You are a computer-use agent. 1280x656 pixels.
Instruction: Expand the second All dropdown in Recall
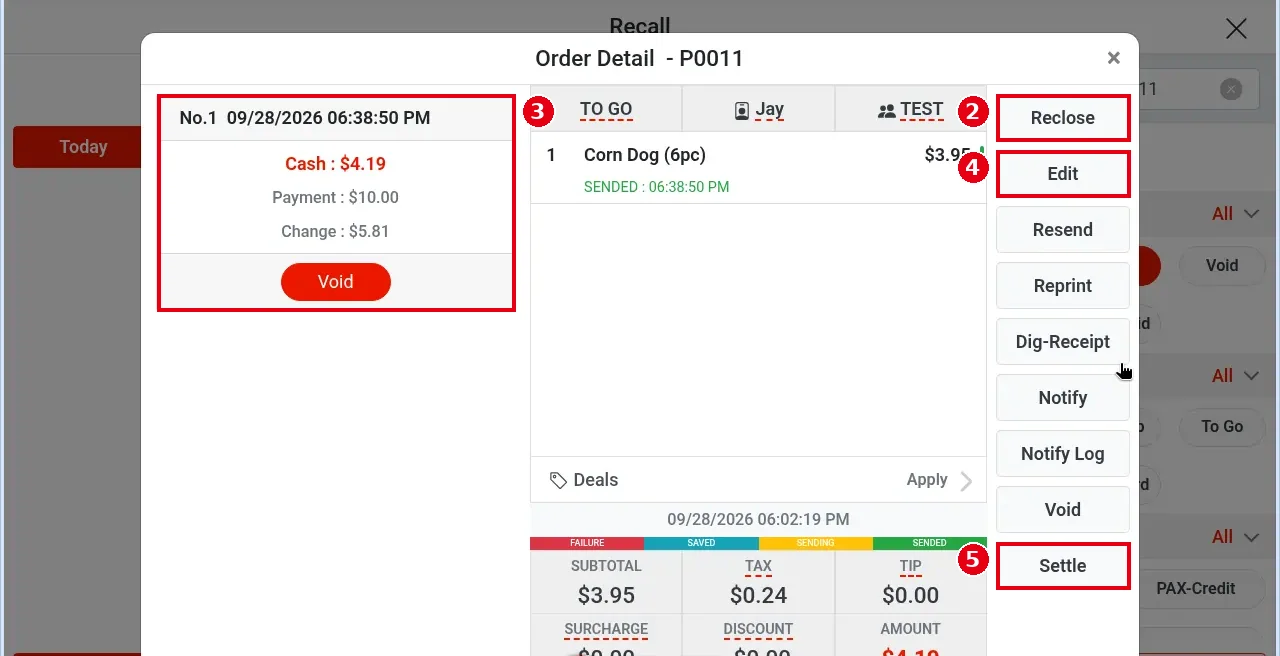[1236, 376]
